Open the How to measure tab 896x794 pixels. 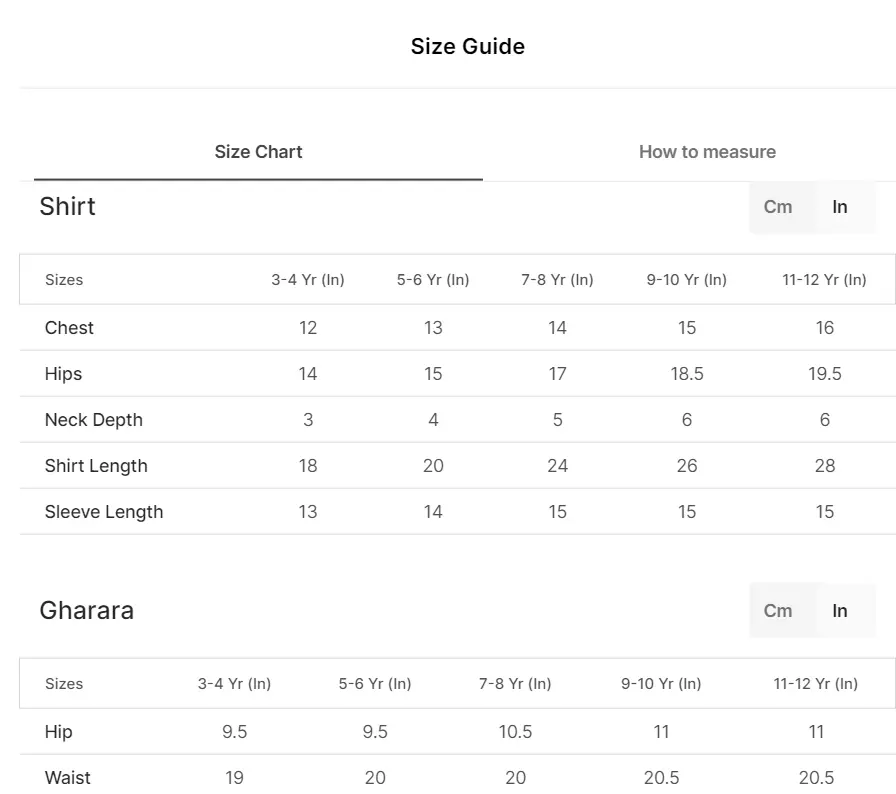707,152
